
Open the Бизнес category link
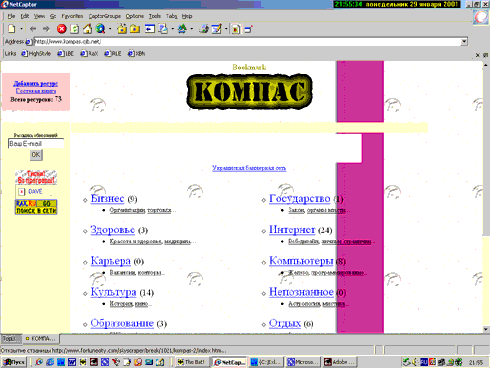coord(107,198)
